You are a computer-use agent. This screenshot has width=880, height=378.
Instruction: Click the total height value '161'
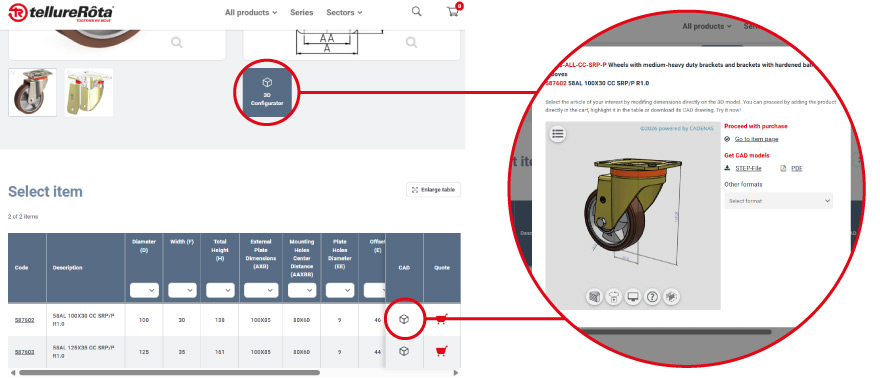[x=219, y=352]
